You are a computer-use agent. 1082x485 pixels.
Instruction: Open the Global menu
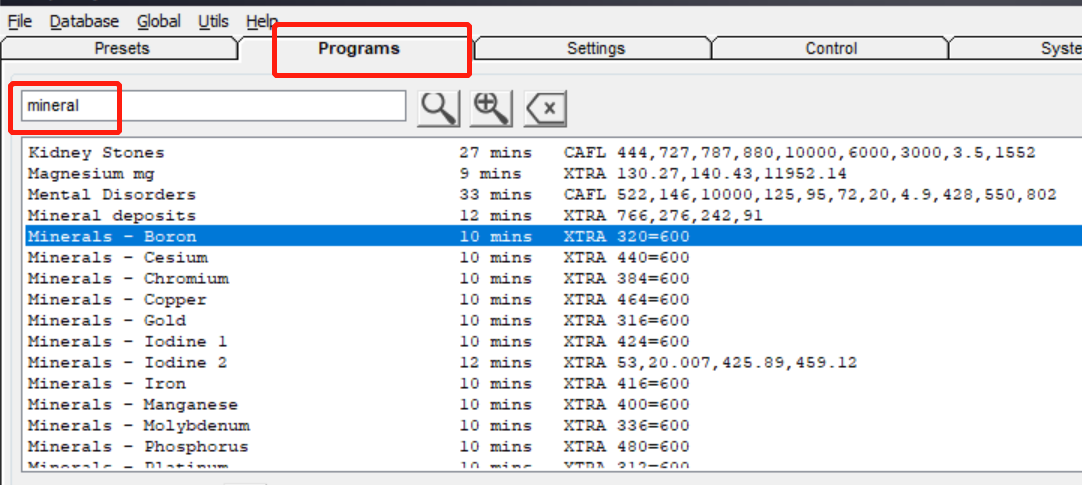coord(159,21)
